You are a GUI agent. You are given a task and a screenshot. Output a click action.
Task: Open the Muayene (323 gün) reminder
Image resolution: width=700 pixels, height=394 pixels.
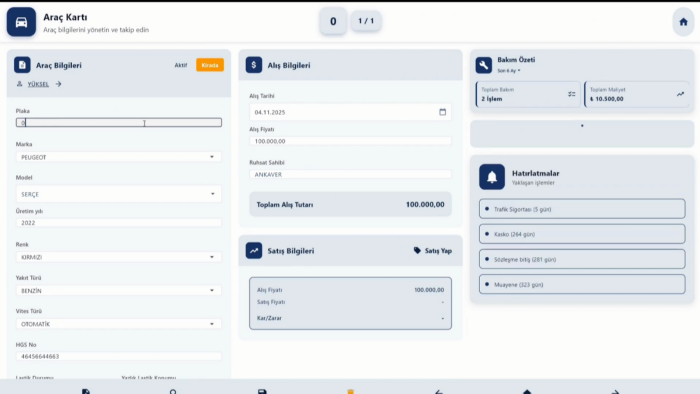click(582, 284)
